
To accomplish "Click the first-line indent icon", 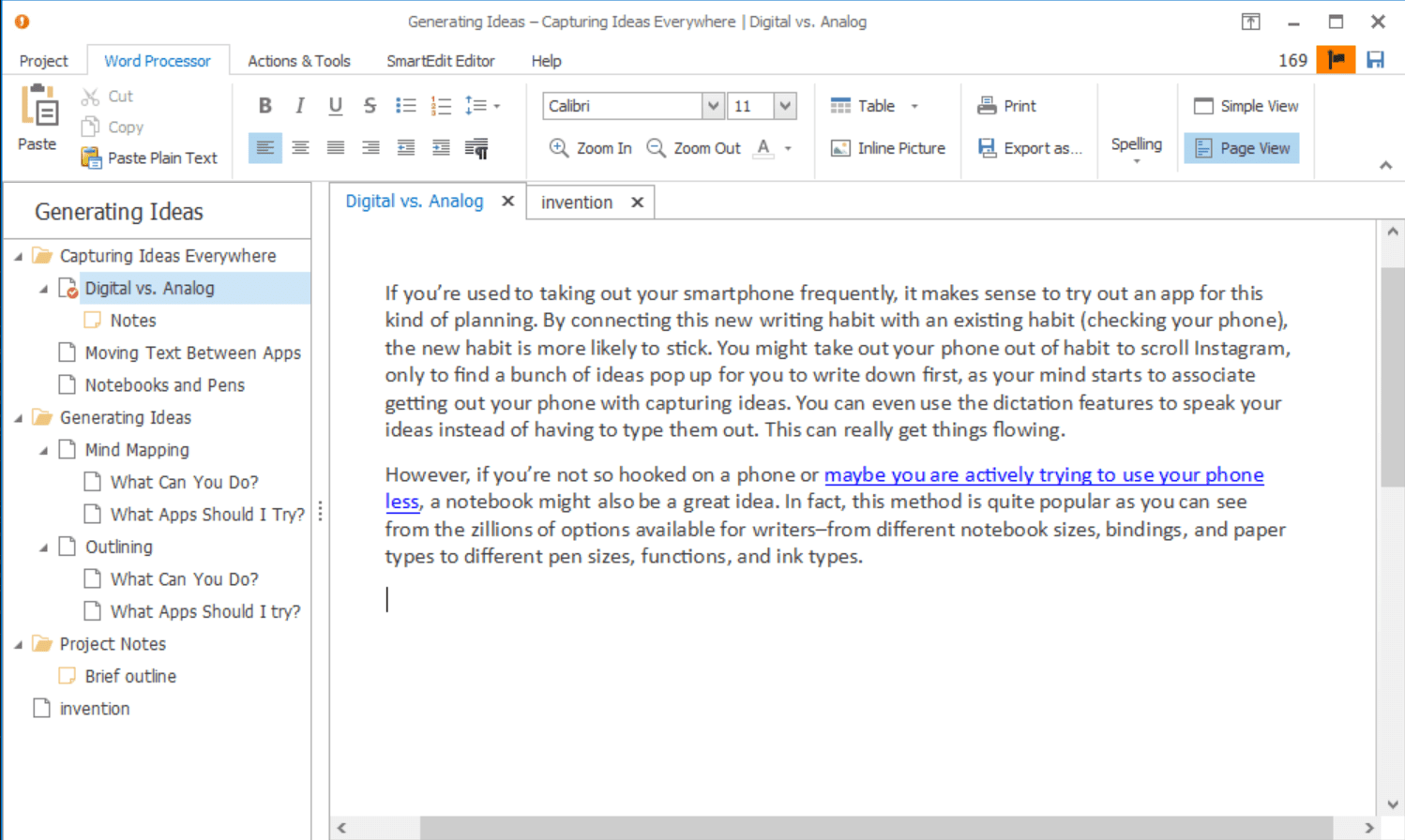I will pyautogui.click(x=406, y=148).
